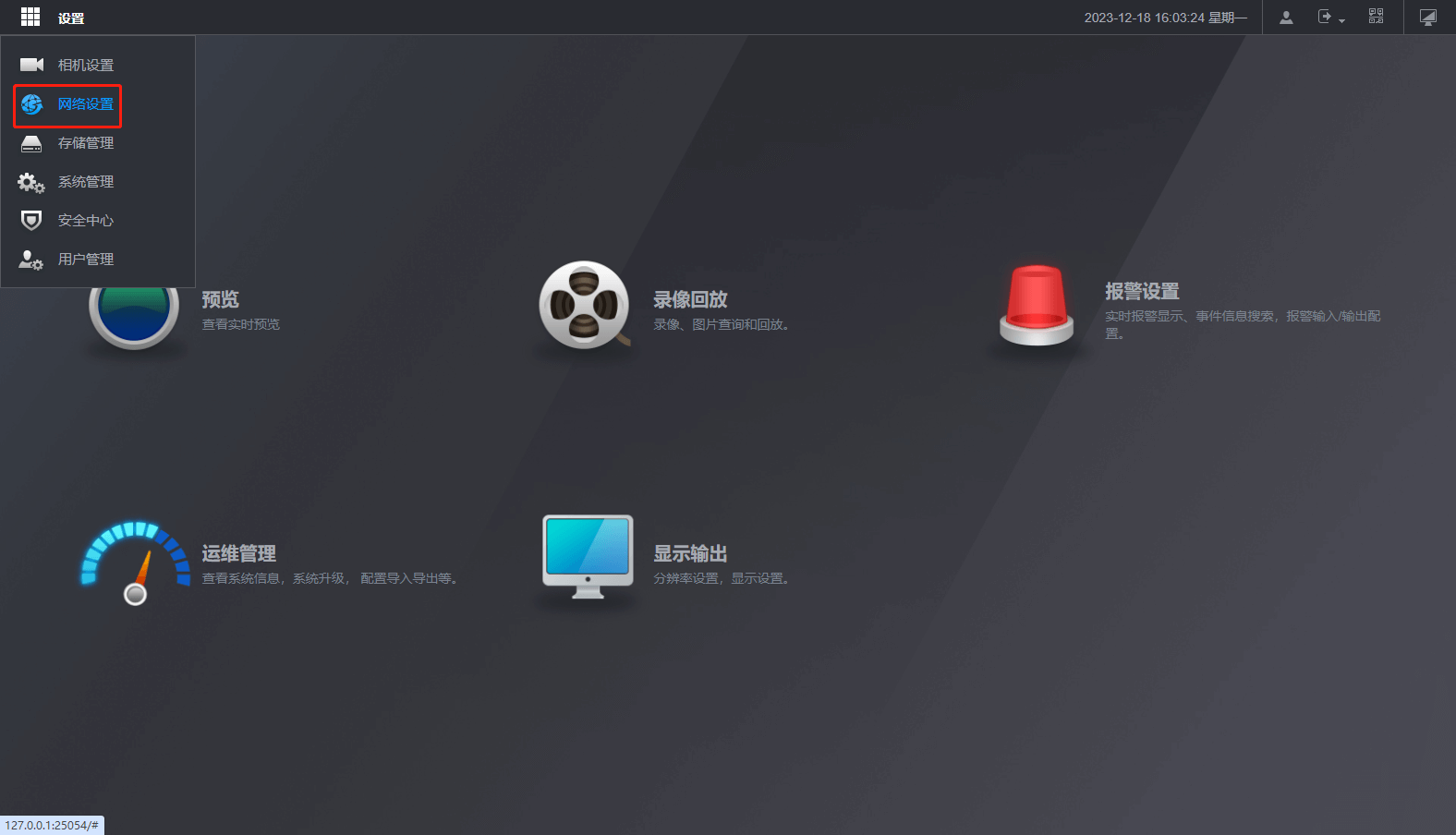1456x835 pixels.
Task: Click the 设置 header label
Action: point(71,18)
